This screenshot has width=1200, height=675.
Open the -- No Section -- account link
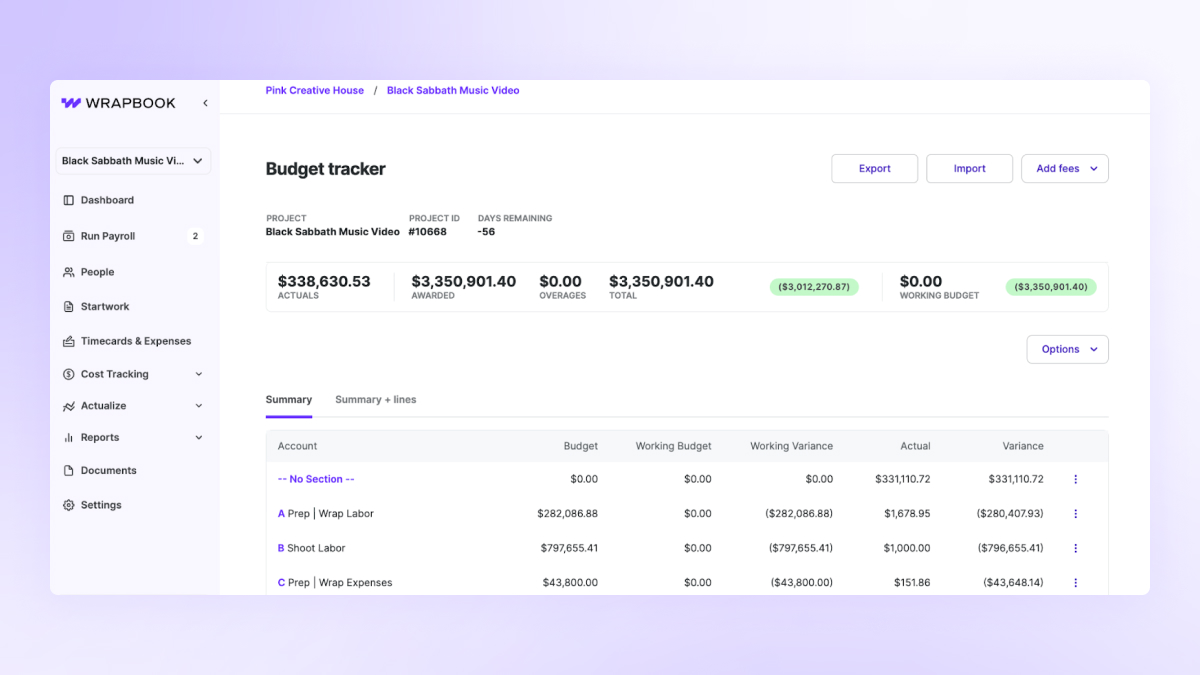click(x=316, y=479)
